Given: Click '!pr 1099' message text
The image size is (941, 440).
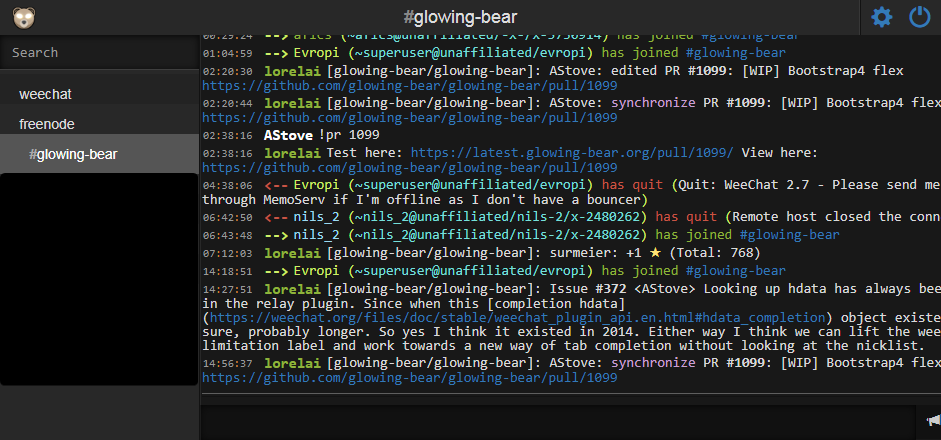Looking at the screenshot, I should [349, 135].
